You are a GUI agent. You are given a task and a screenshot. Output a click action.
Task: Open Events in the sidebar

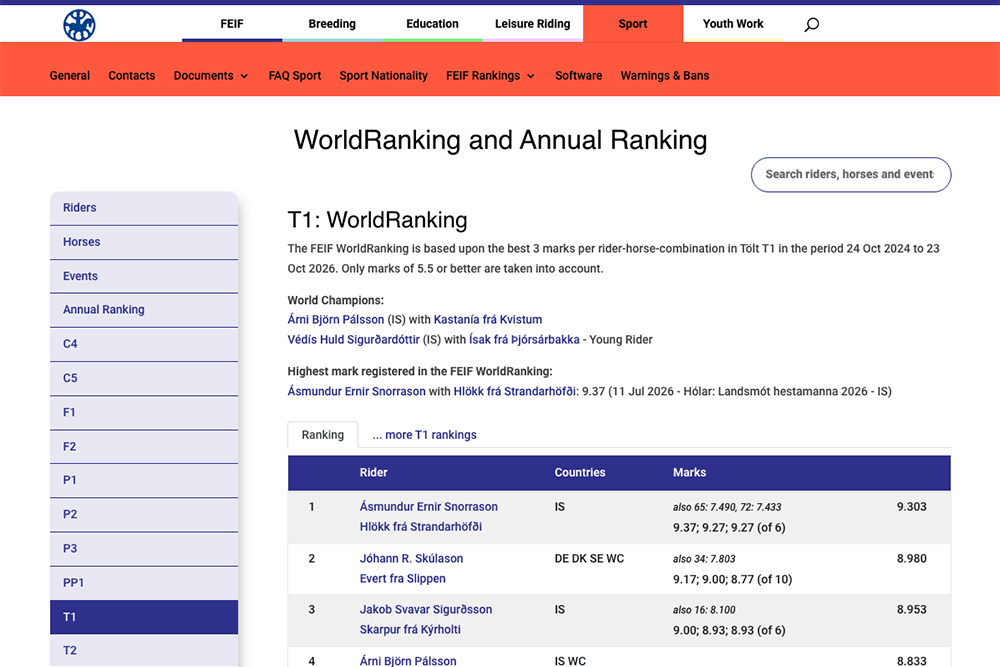tap(144, 276)
